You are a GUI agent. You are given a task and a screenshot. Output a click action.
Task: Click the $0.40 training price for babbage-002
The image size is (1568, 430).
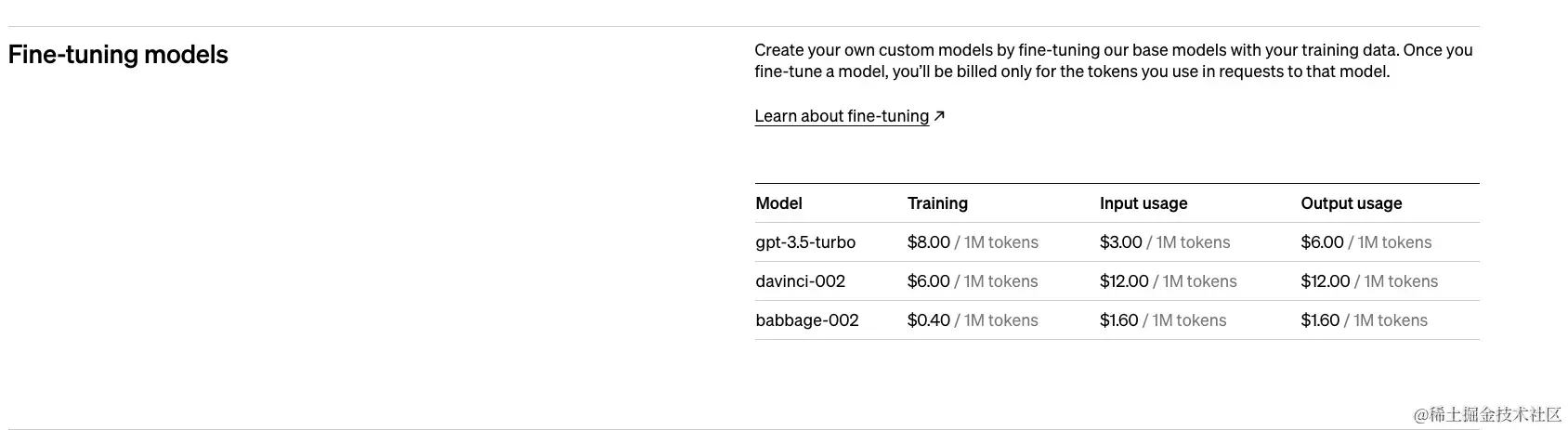point(929,320)
